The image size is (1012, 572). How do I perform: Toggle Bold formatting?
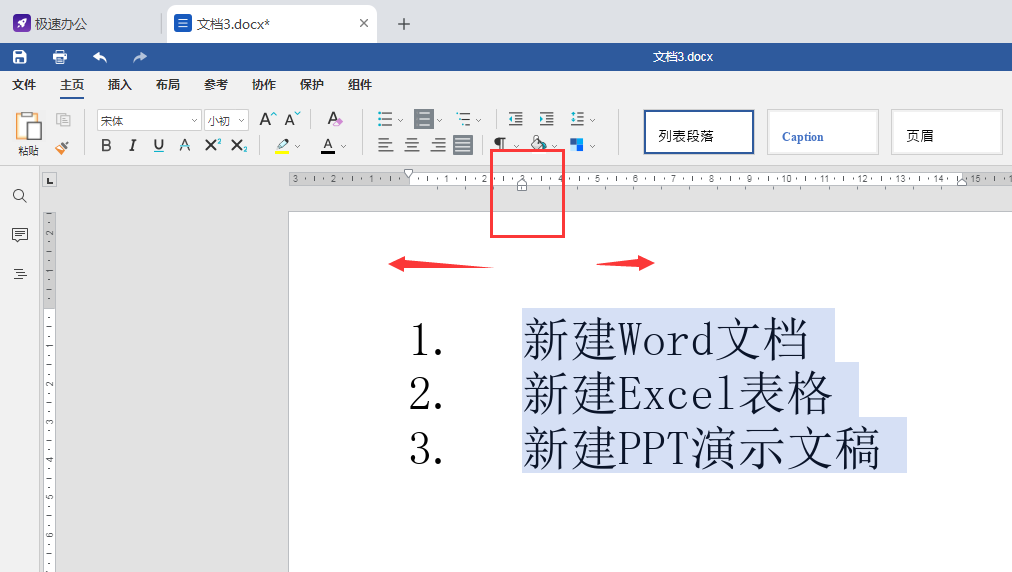[106, 146]
